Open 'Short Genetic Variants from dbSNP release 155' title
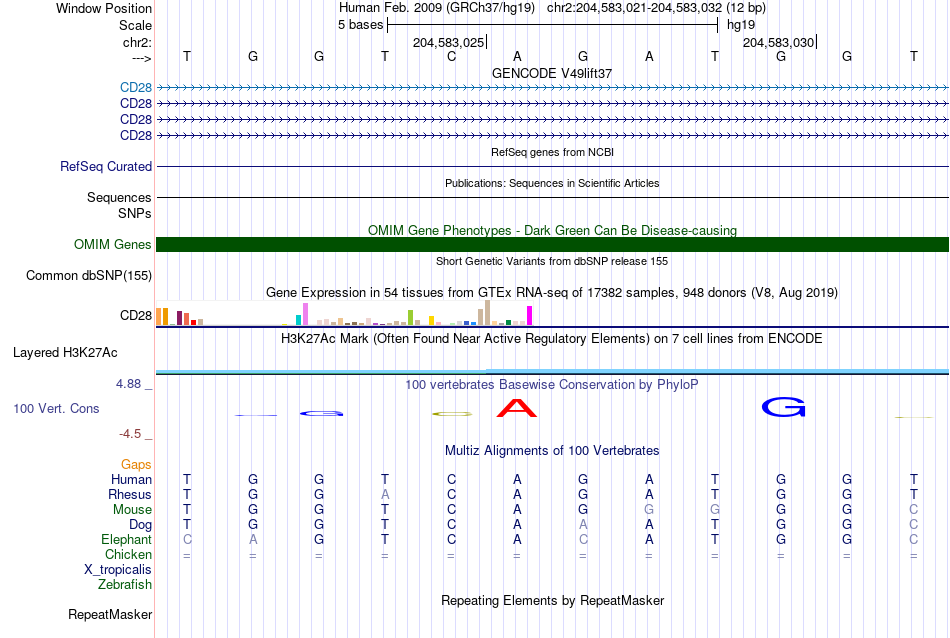This screenshot has height=638, width=950. [552, 261]
